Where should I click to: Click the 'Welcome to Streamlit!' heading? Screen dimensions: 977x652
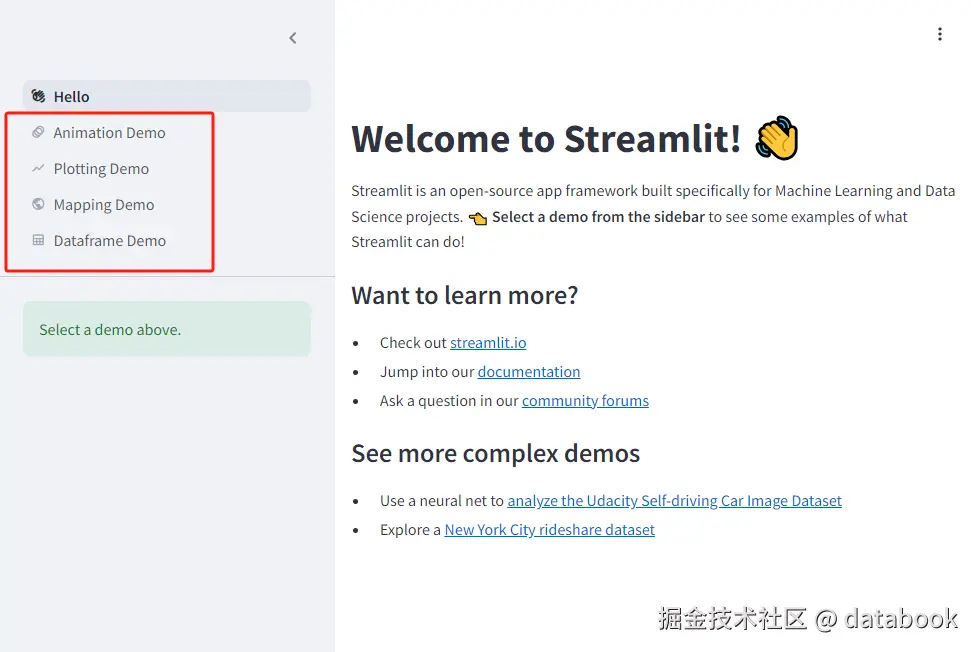(546, 138)
